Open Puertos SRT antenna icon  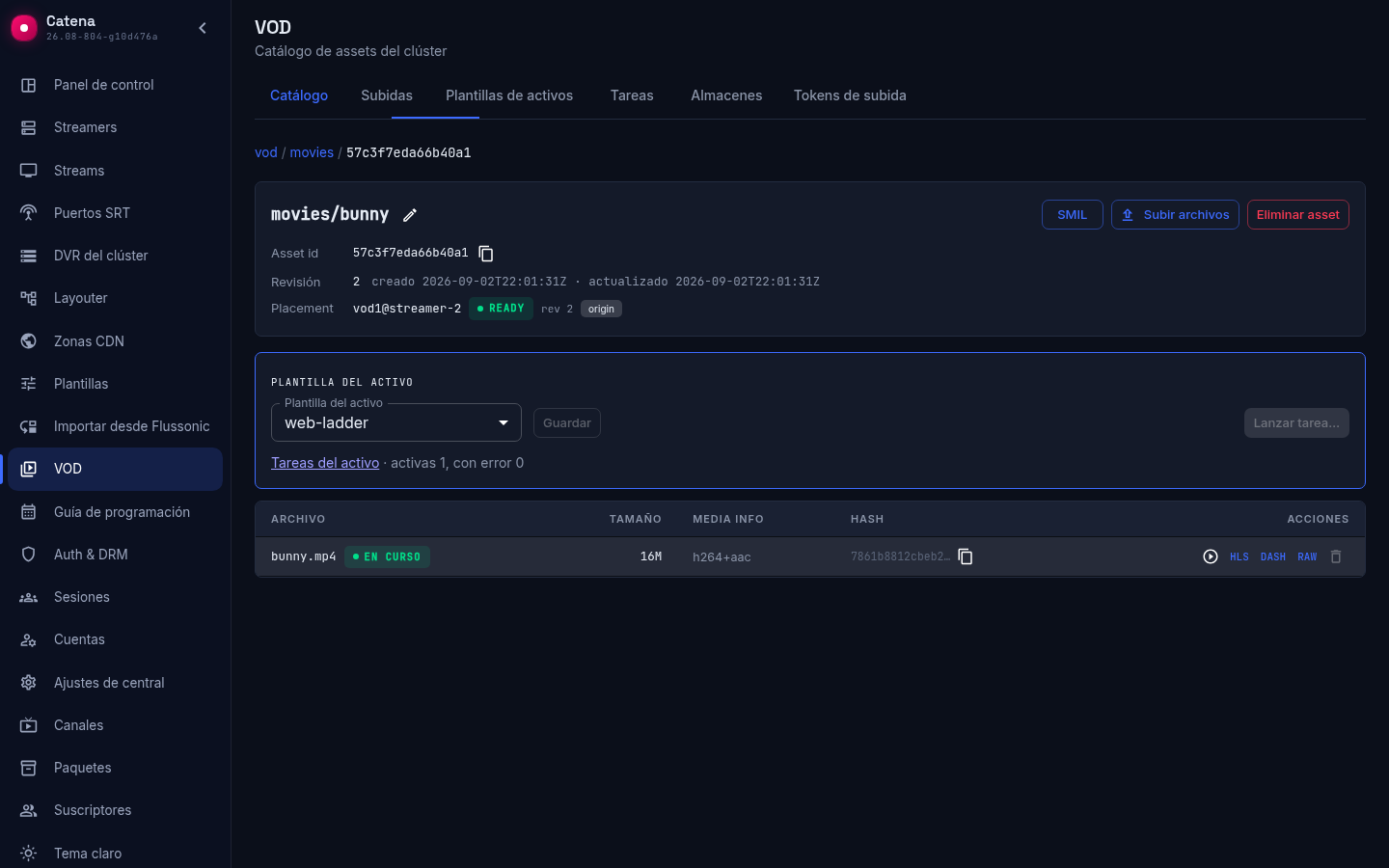(x=29, y=213)
